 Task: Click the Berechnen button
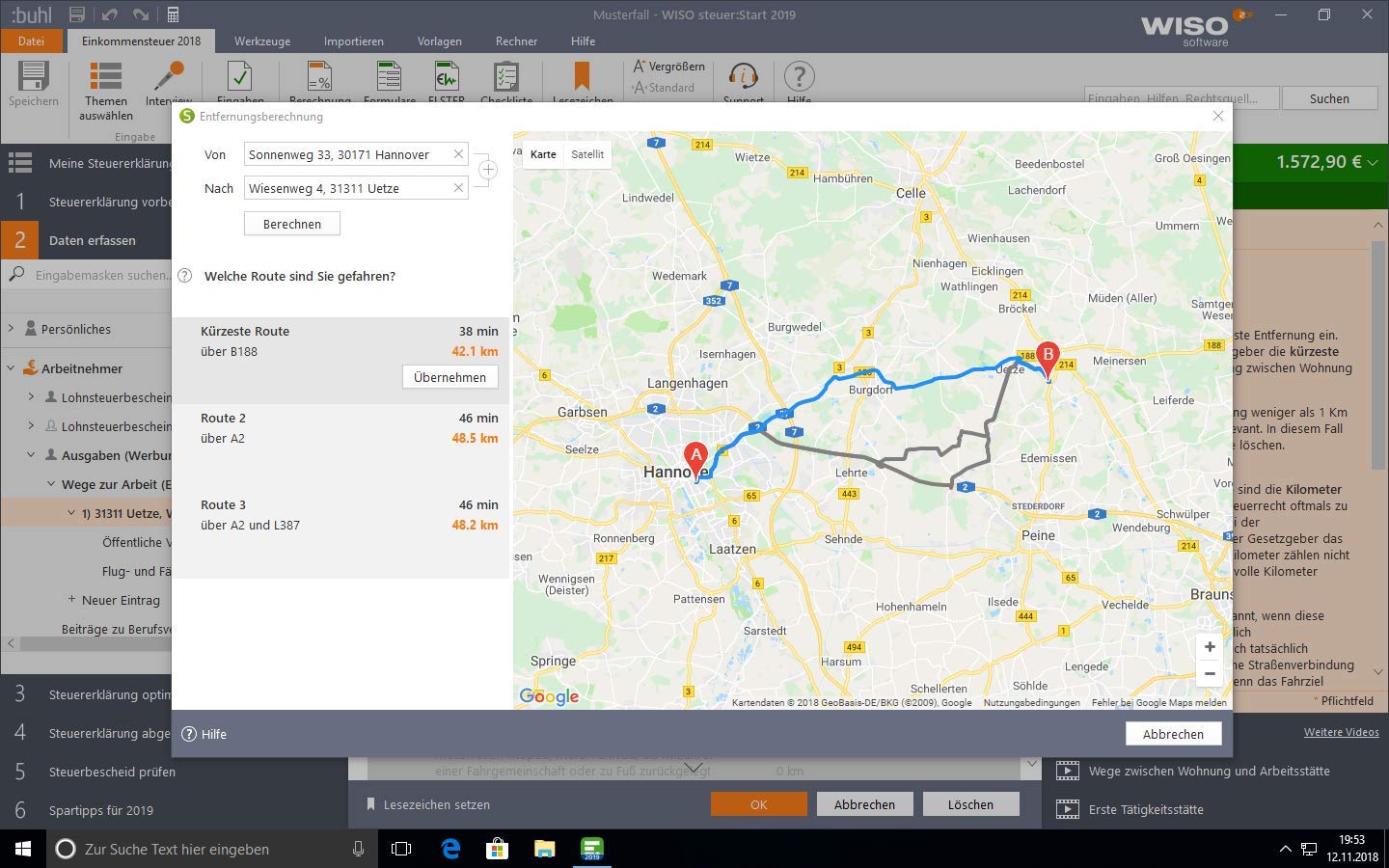(x=292, y=224)
